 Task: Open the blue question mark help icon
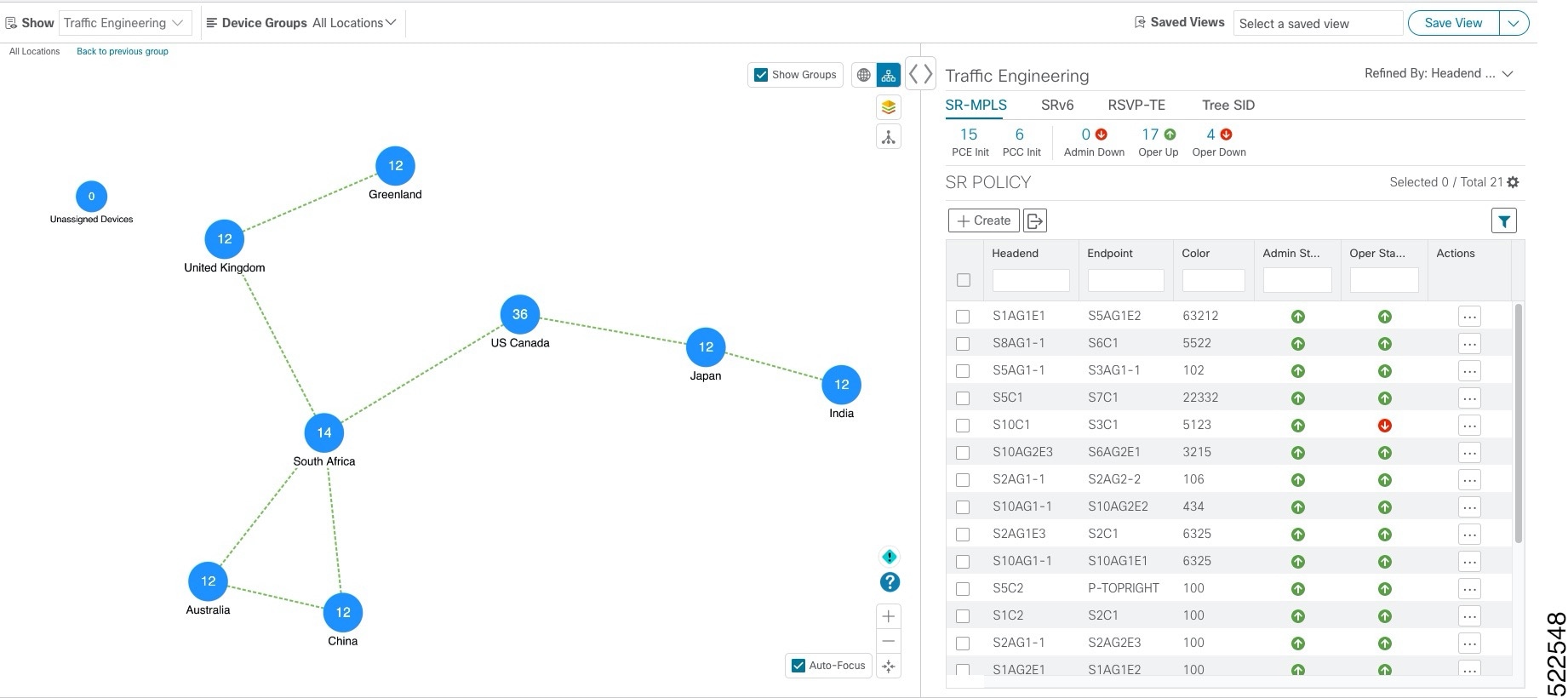tap(890, 582)
